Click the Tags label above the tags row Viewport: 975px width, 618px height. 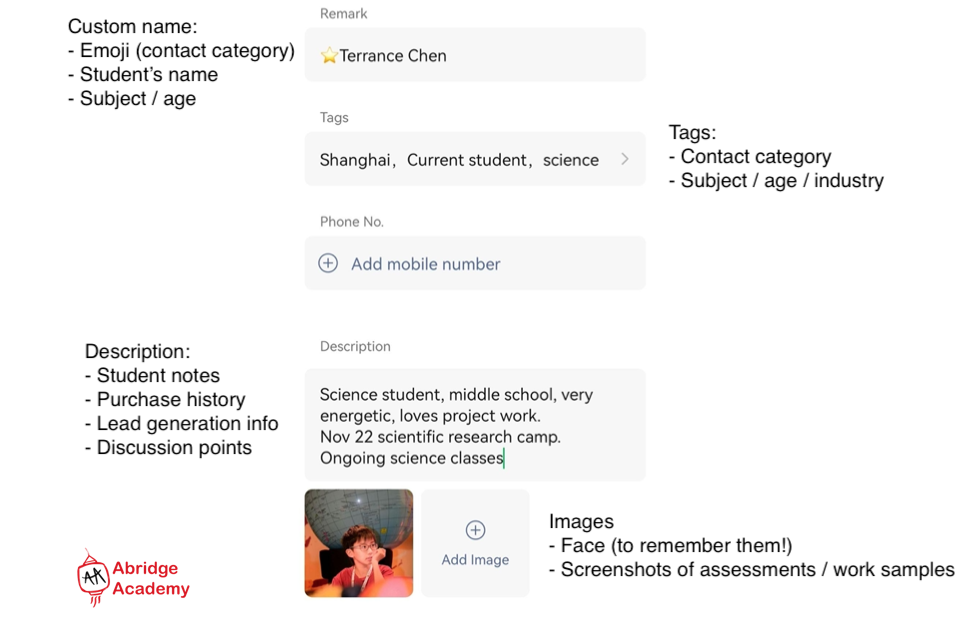[334, 118]
